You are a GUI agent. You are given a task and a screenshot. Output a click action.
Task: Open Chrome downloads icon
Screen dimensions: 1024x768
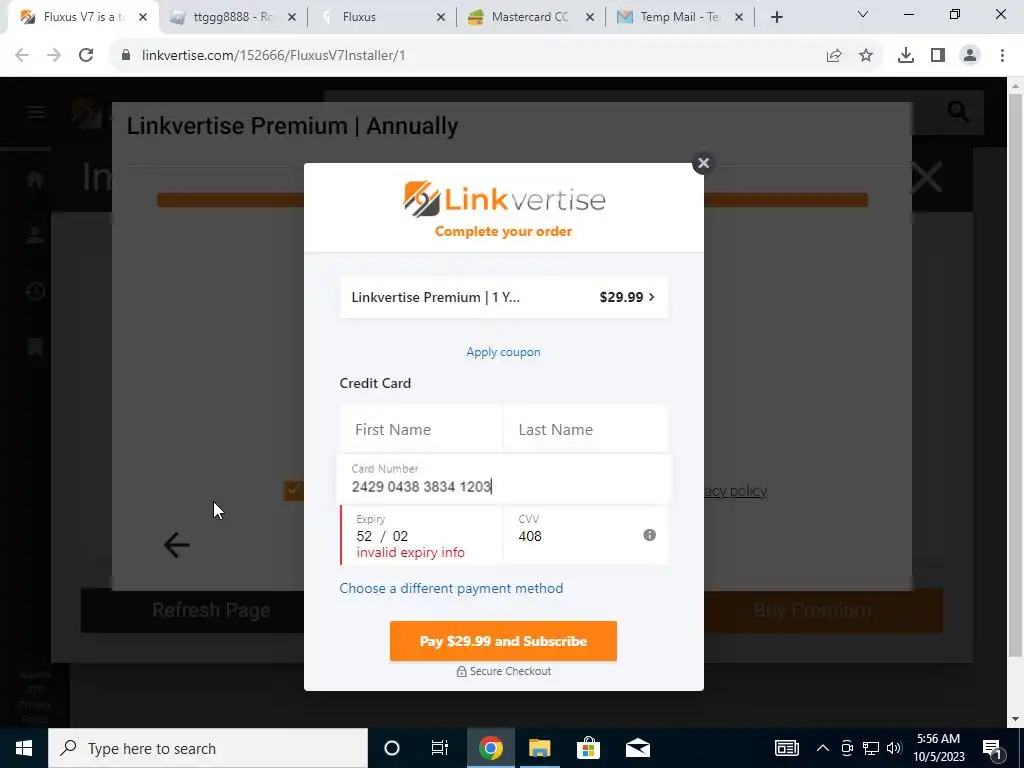(x=906, y=56)
